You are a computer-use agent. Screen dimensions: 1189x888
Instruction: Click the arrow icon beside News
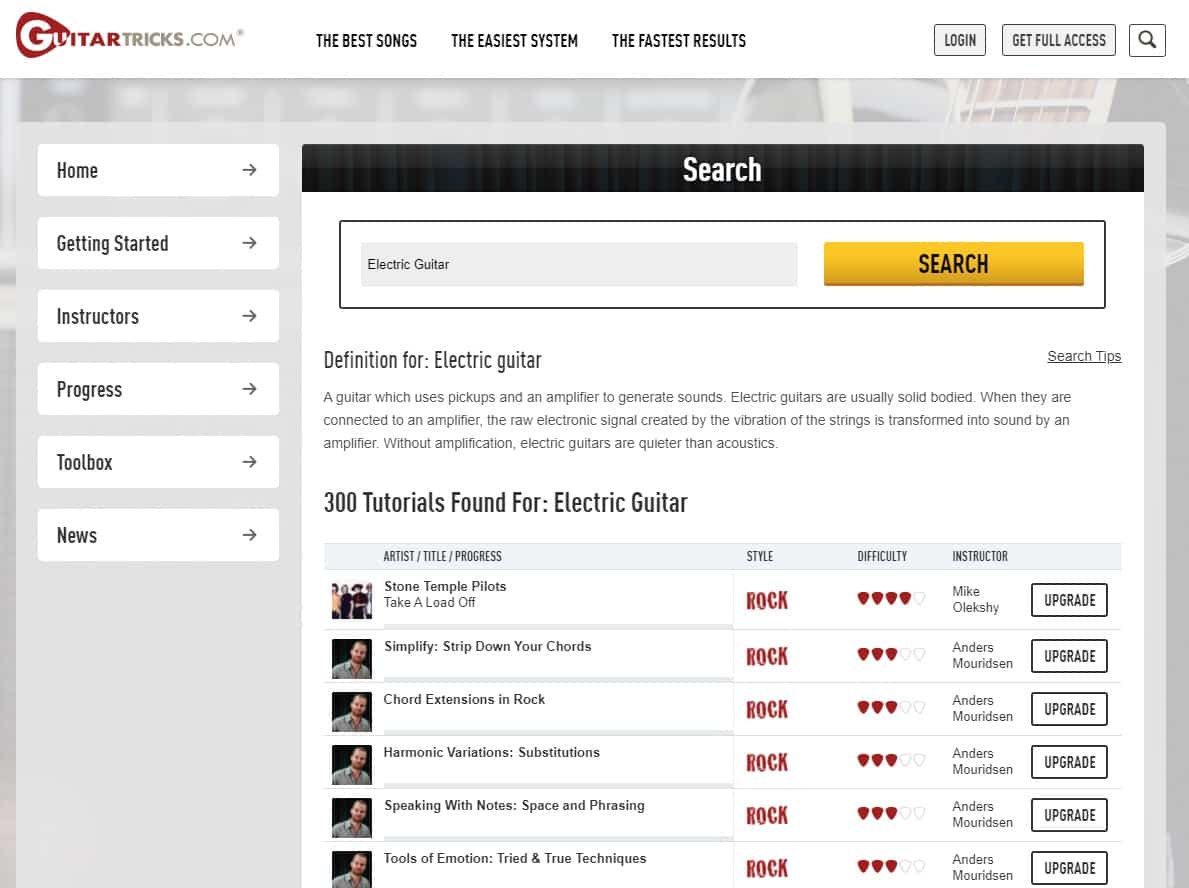point(249,535)
